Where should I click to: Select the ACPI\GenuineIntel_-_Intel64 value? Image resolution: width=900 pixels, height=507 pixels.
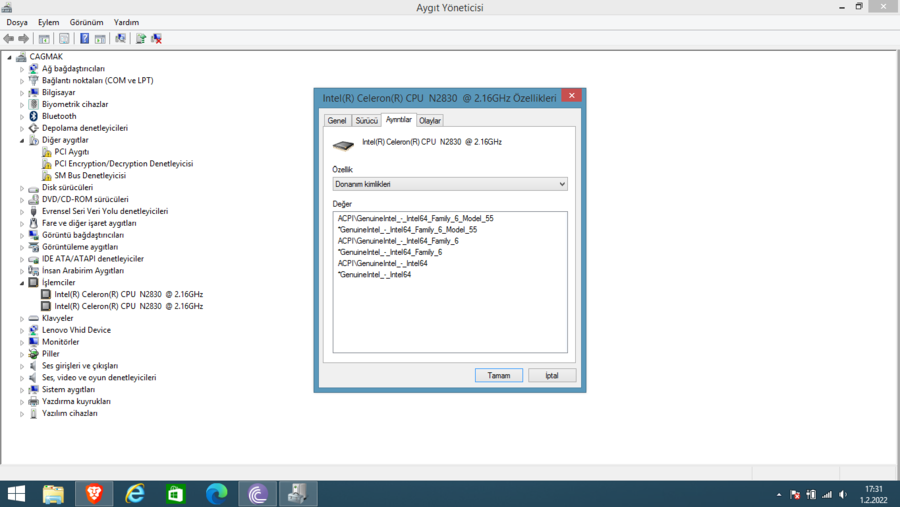(382, 263)
